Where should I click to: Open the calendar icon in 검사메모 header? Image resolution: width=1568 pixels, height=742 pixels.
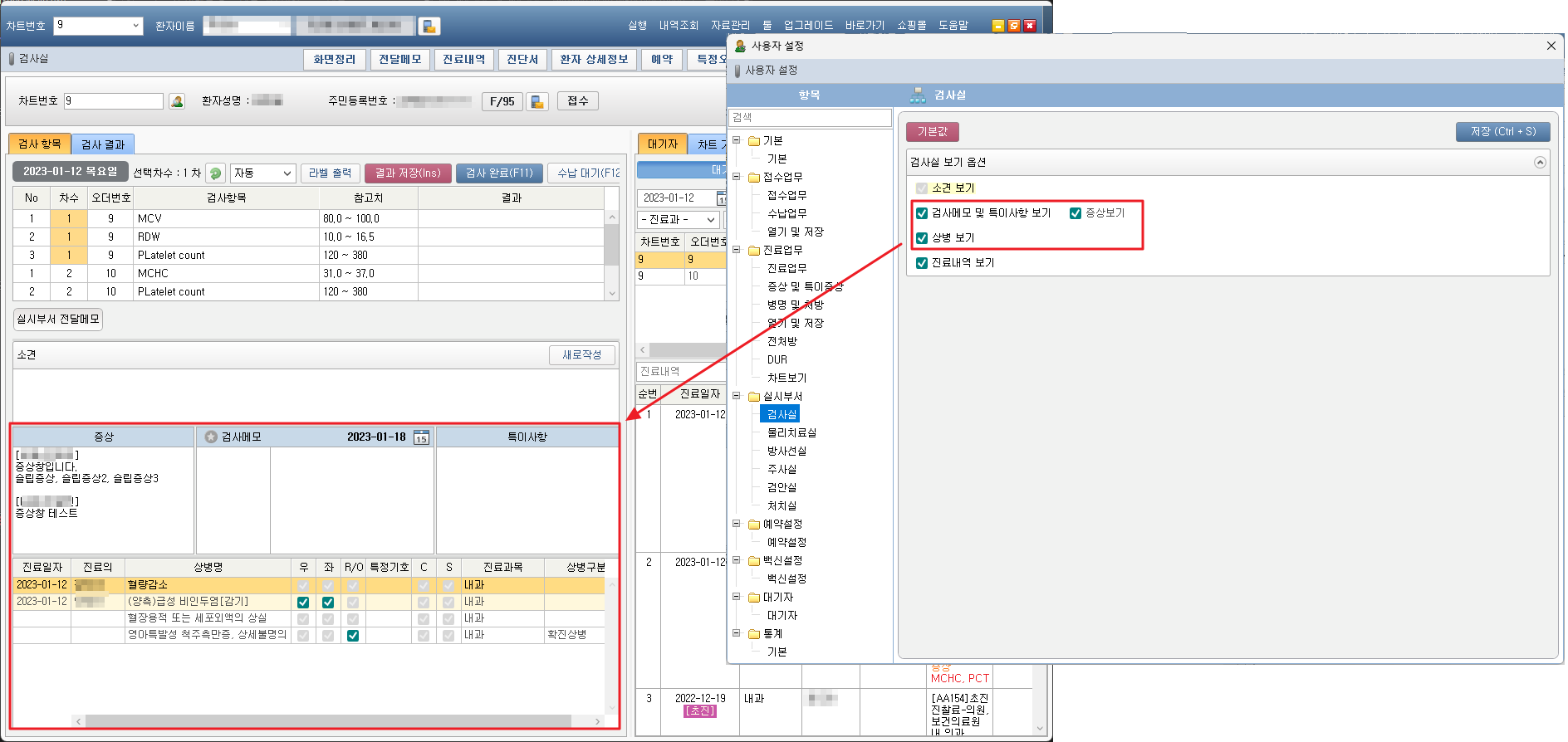(x=421, y=437)
